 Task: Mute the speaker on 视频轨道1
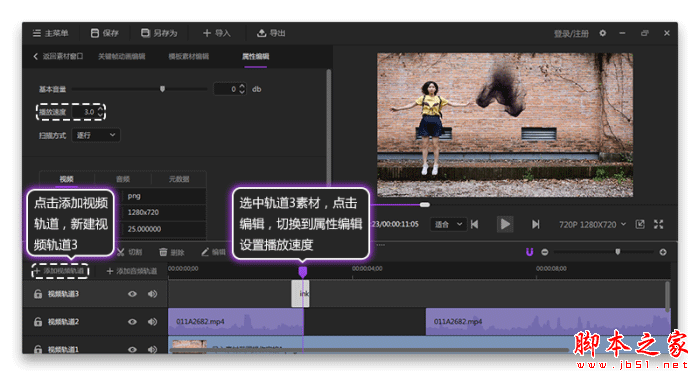(153, 349)
